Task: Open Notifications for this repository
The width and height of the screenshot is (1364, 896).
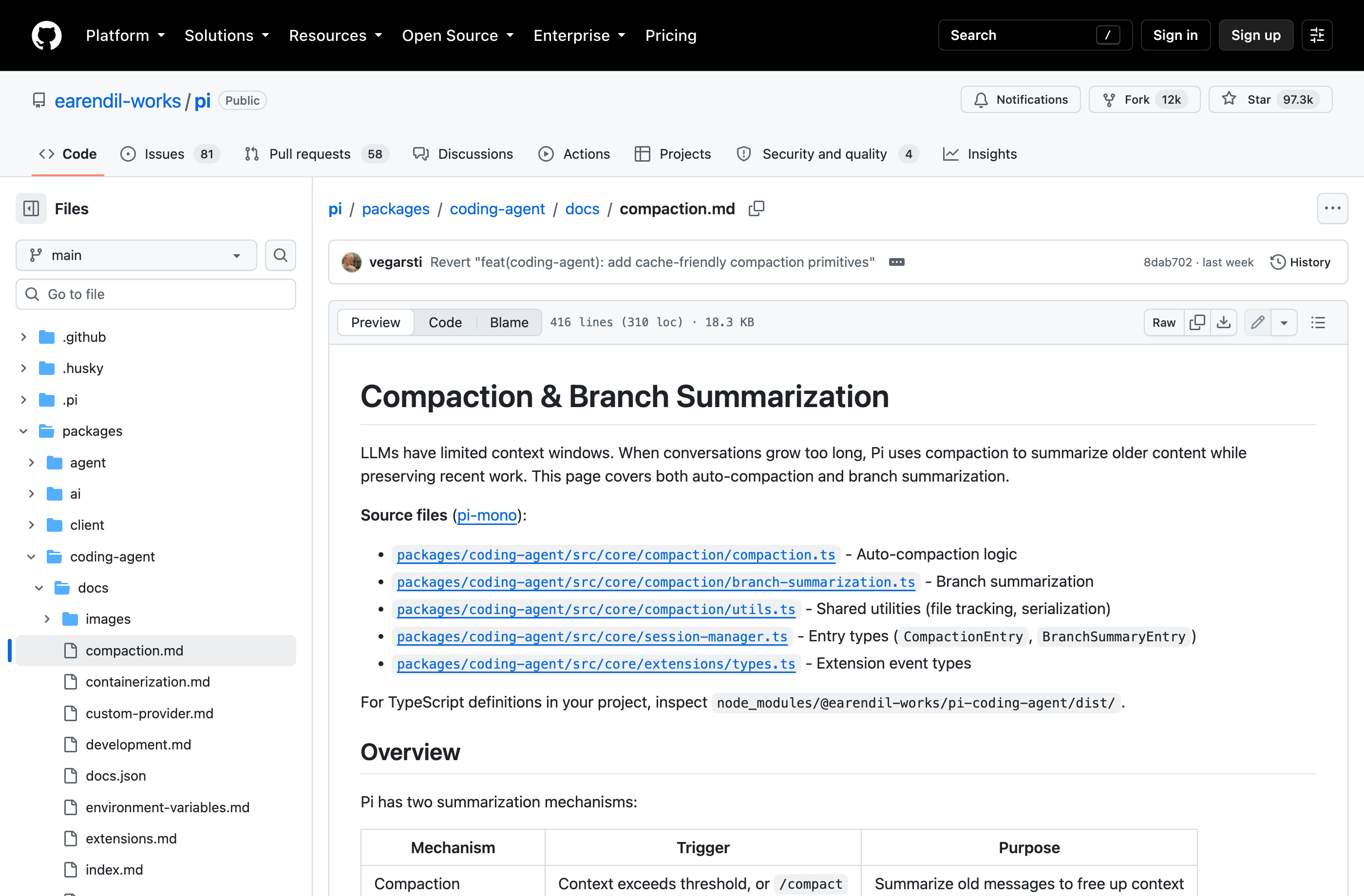Action: point(1020,100)
